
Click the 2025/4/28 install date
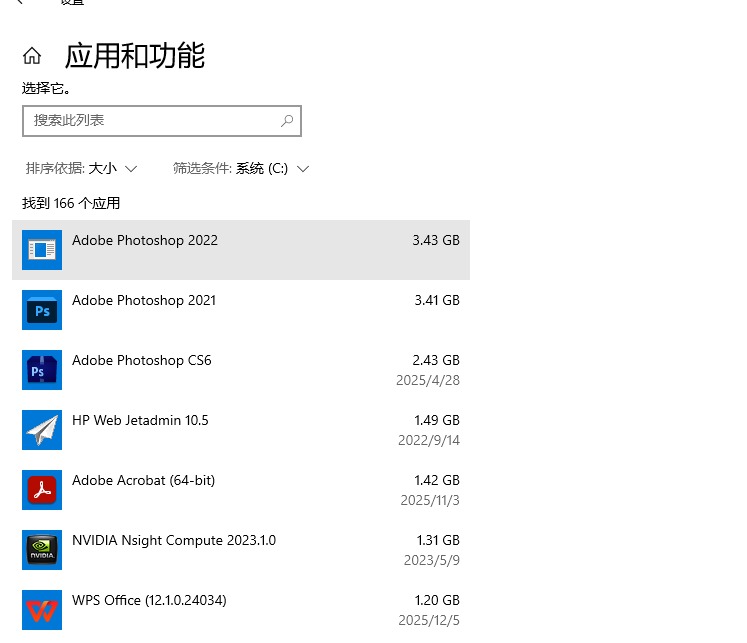(428, 380)
